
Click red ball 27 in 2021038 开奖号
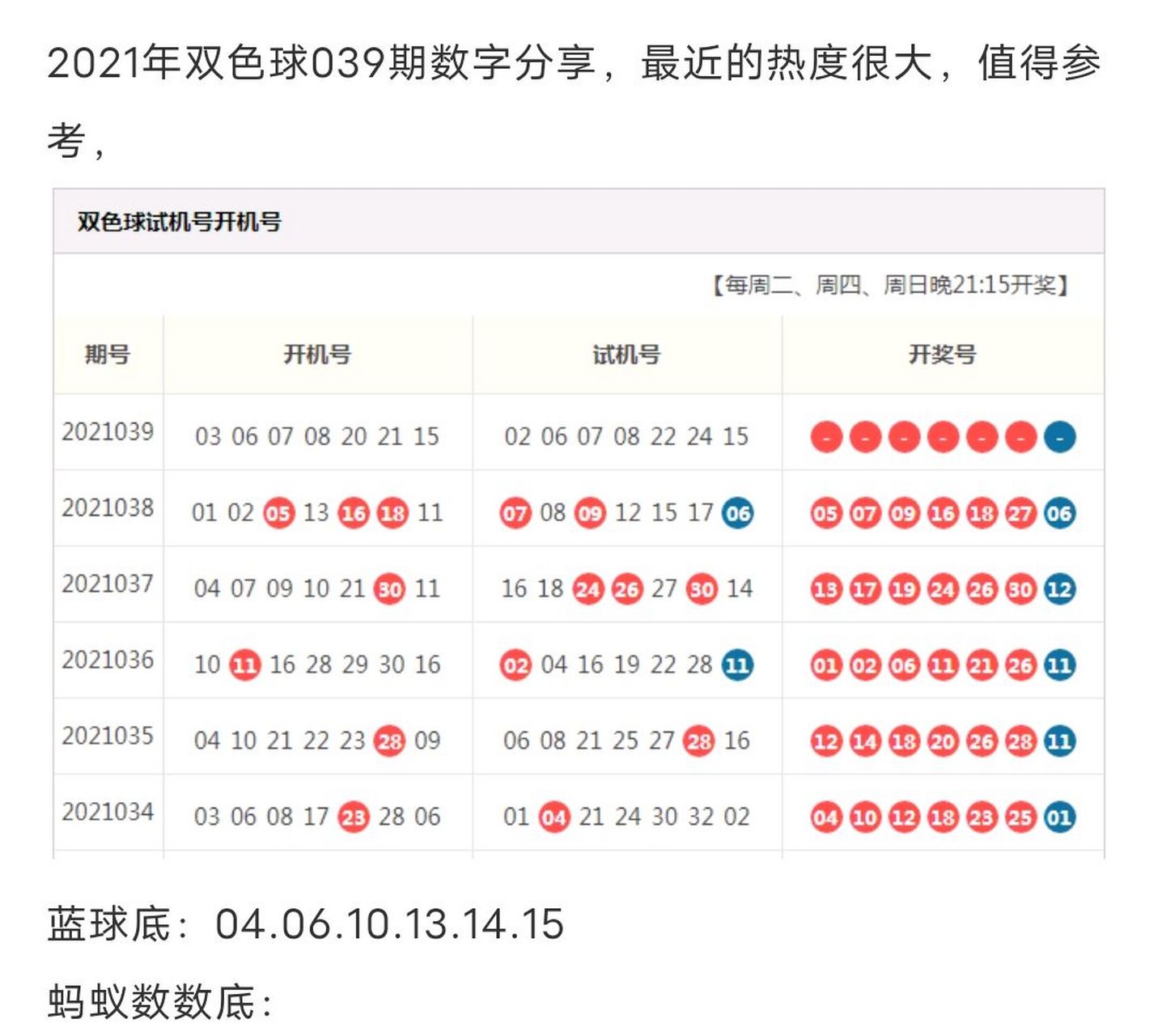tap(1020, 513)
